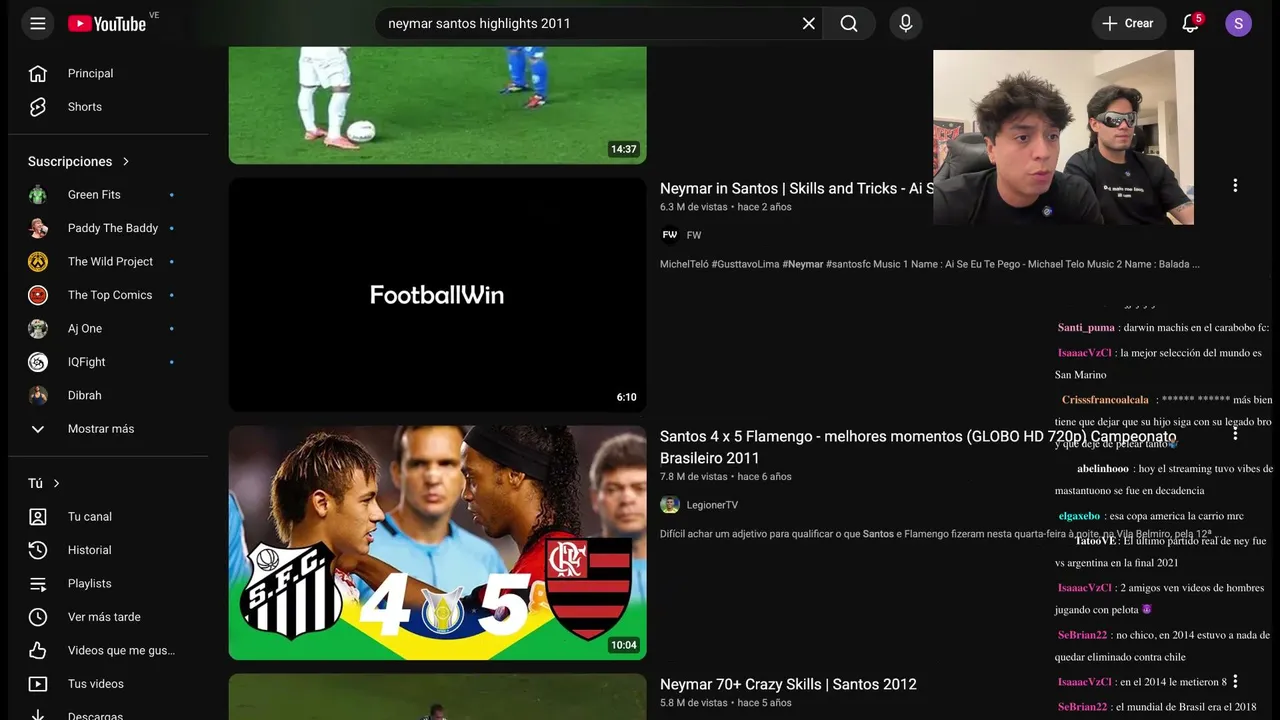Click the Historial clock-arrow icon

point(38,550)
